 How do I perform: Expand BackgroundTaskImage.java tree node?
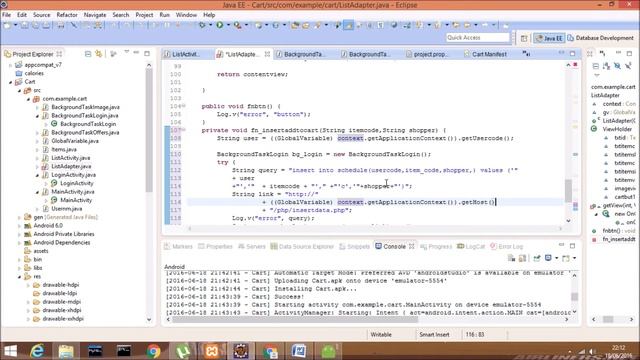pyautogui.click(x=38, y=107)
